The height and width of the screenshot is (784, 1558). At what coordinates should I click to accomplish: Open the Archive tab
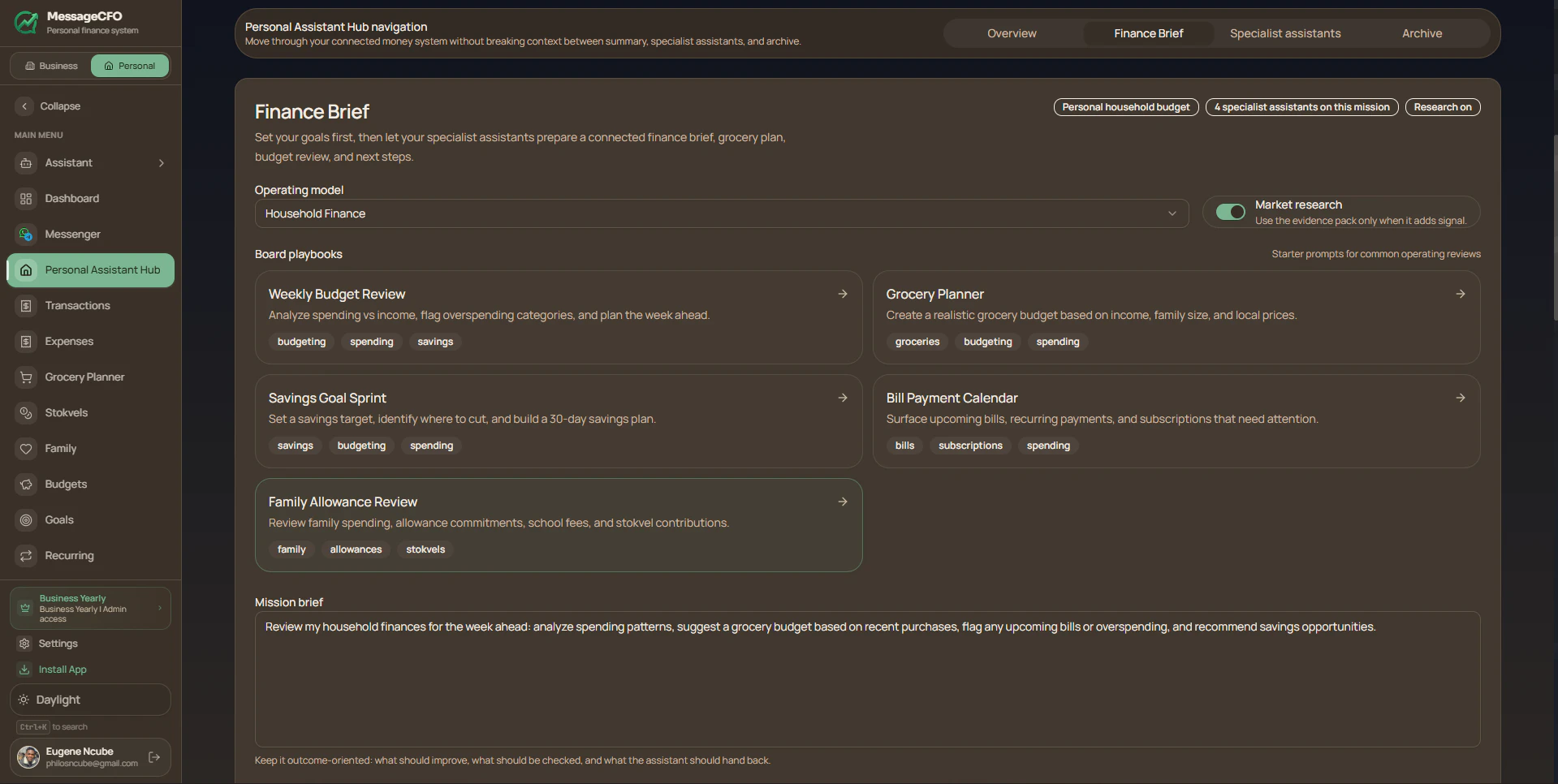pos(1422,33)
